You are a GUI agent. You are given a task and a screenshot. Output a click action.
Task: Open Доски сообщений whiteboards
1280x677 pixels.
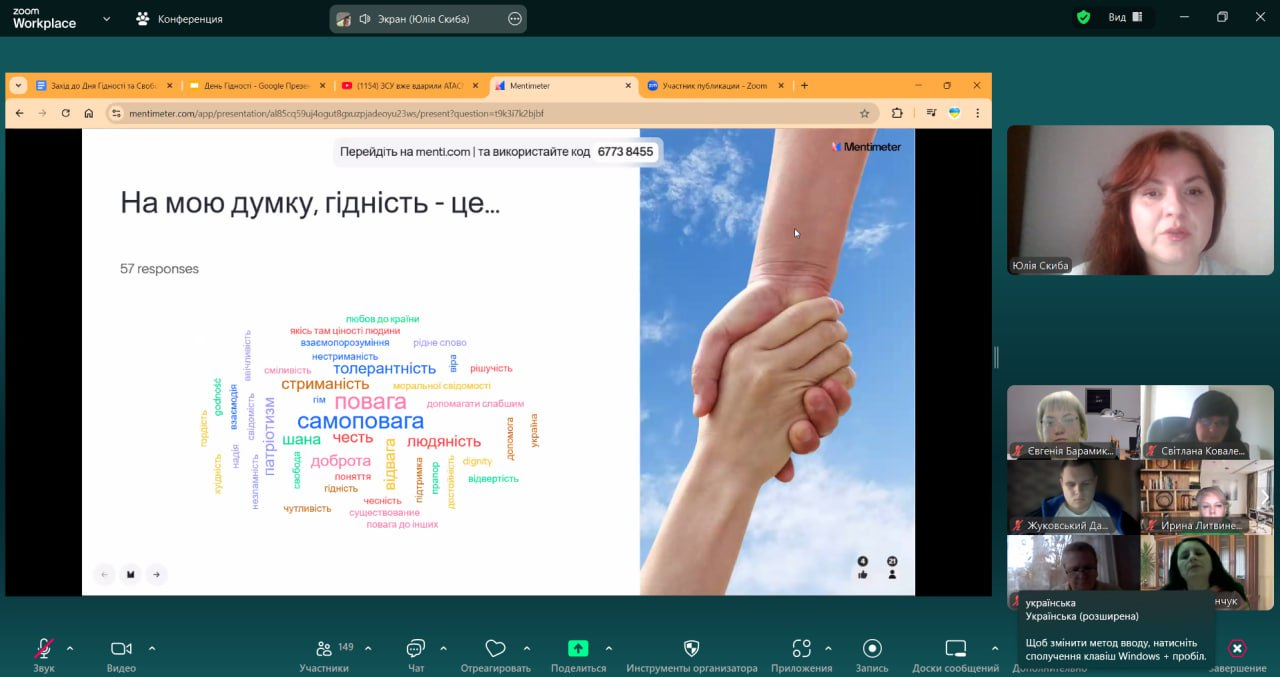956,653
